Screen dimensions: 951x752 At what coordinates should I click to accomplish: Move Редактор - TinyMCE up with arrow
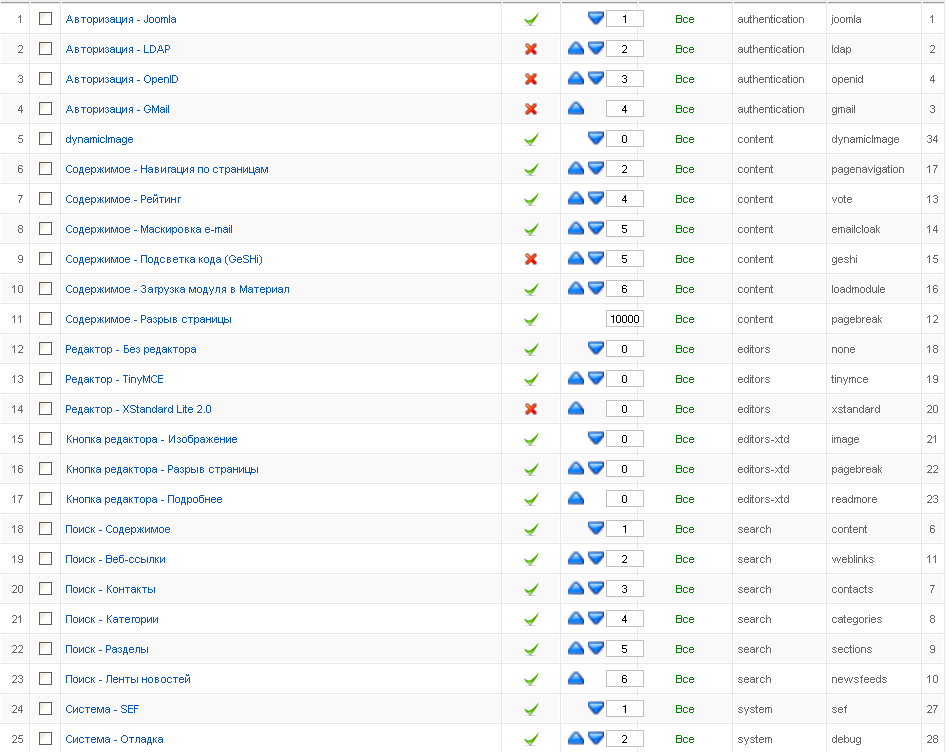click(576, 378)
